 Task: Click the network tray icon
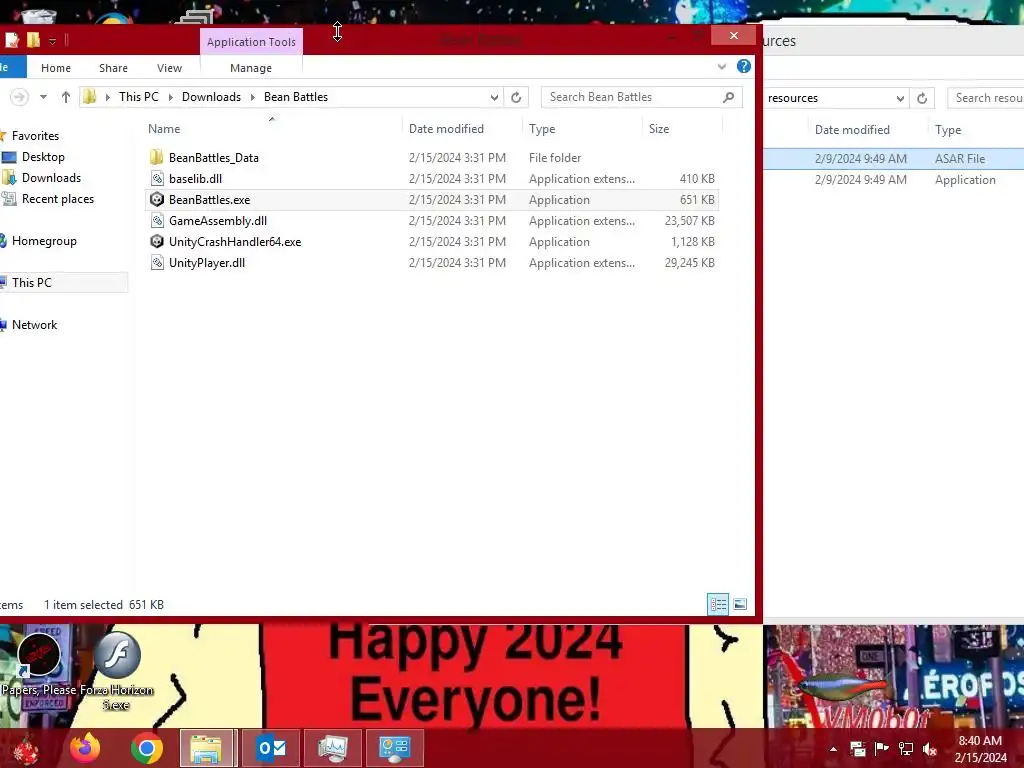[906, 749]
